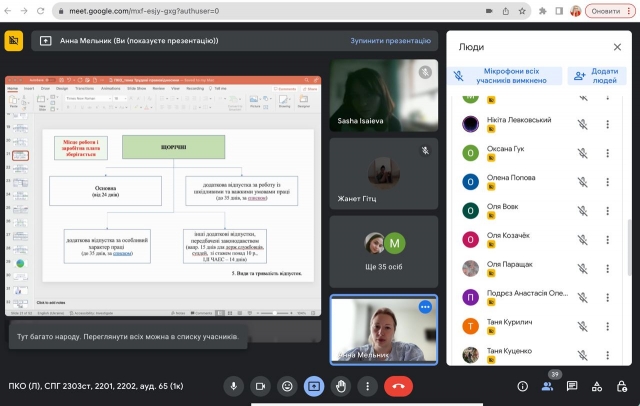640x406 pixels.
Task: Leave the call with red button
Action: (x=398, y=386)
